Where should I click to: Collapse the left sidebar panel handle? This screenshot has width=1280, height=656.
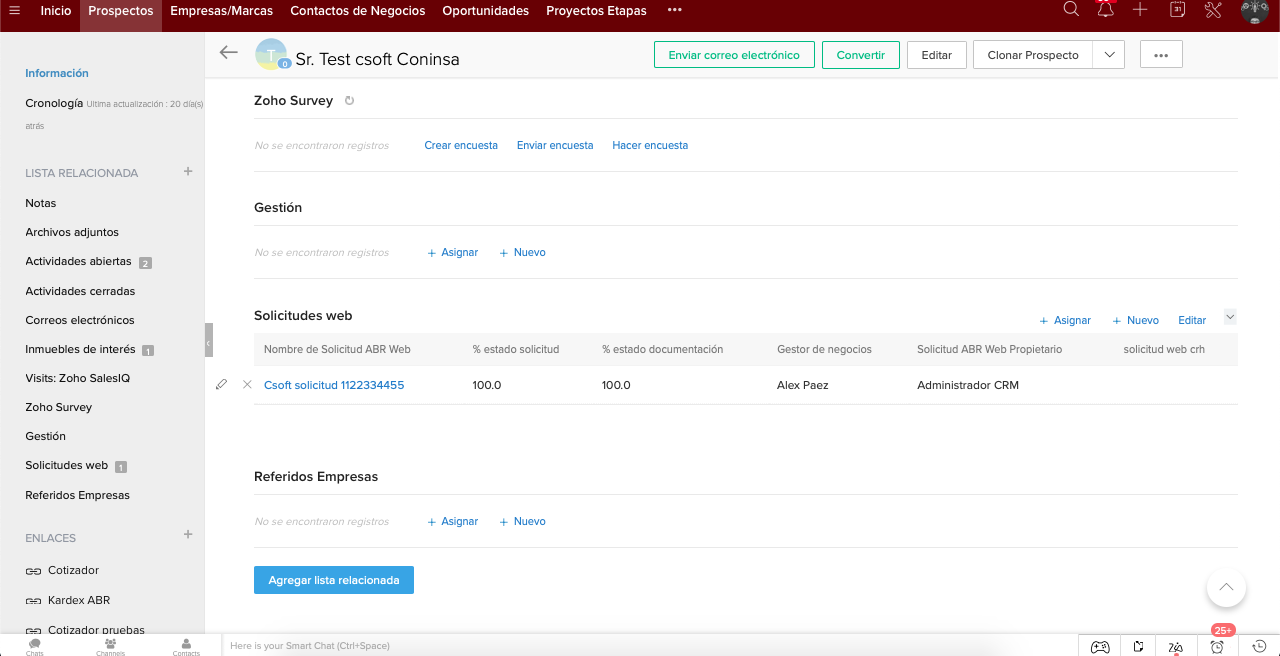point(209,341)
